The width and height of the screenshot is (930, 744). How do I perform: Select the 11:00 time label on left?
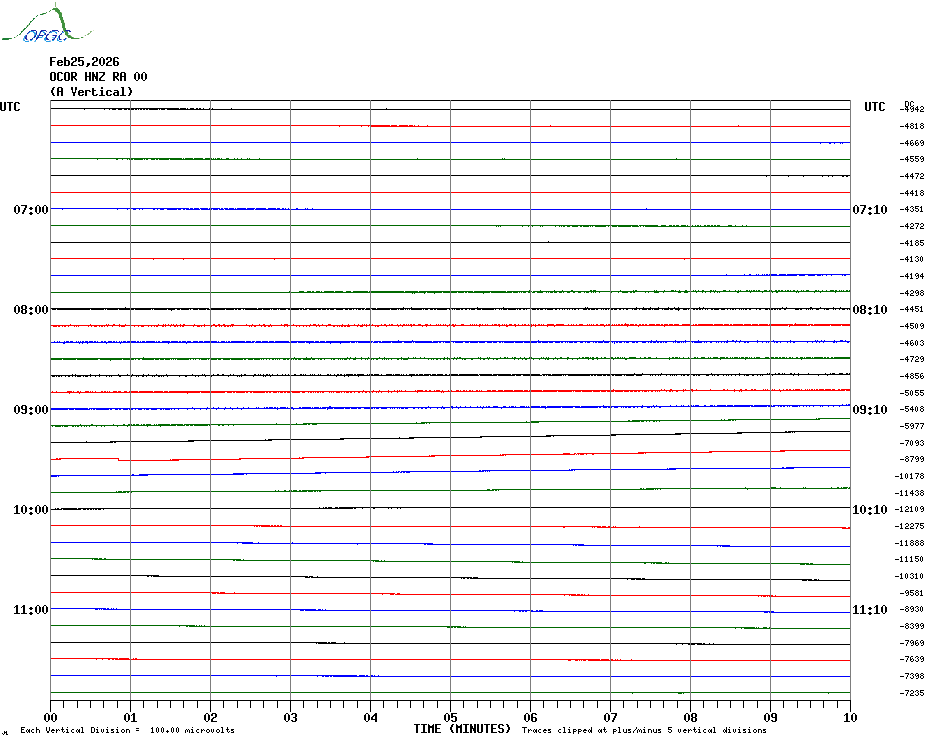[x=30, y=610]
